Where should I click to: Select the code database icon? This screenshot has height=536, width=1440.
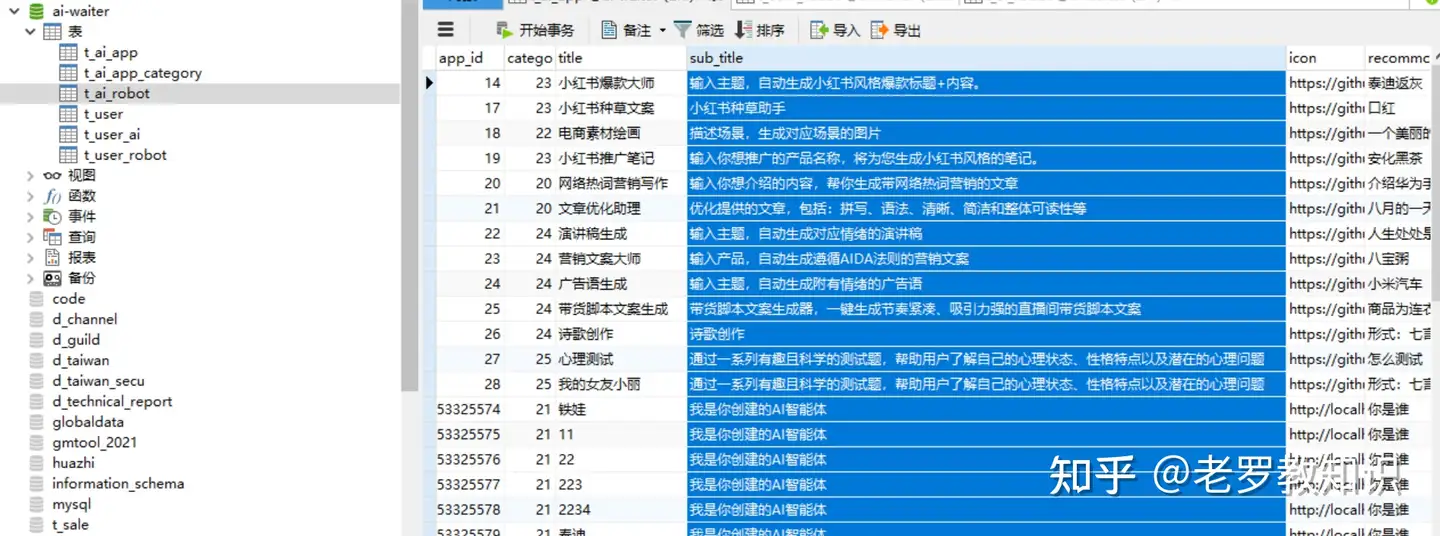pyautogui.click(x=36, y=299)
